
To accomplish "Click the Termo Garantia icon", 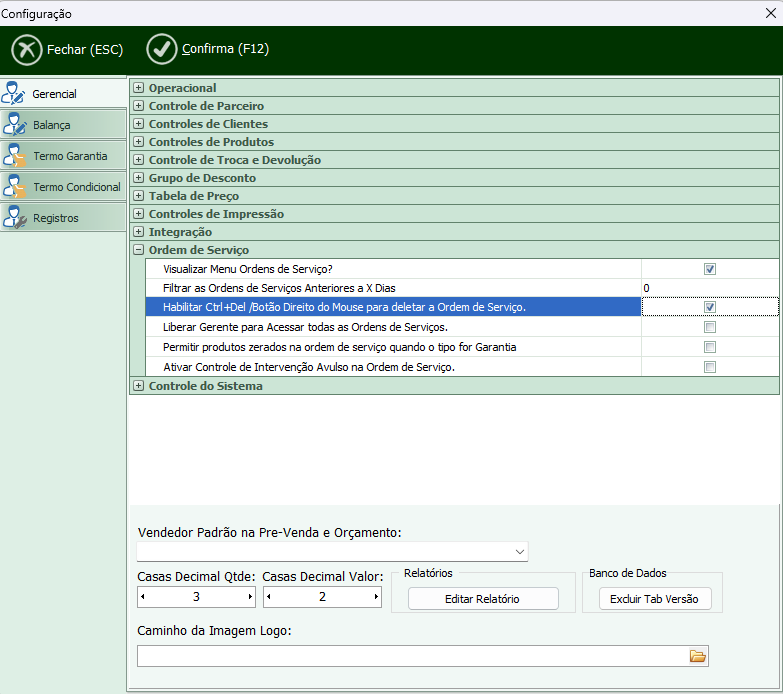I will click(x=15, y=156).
